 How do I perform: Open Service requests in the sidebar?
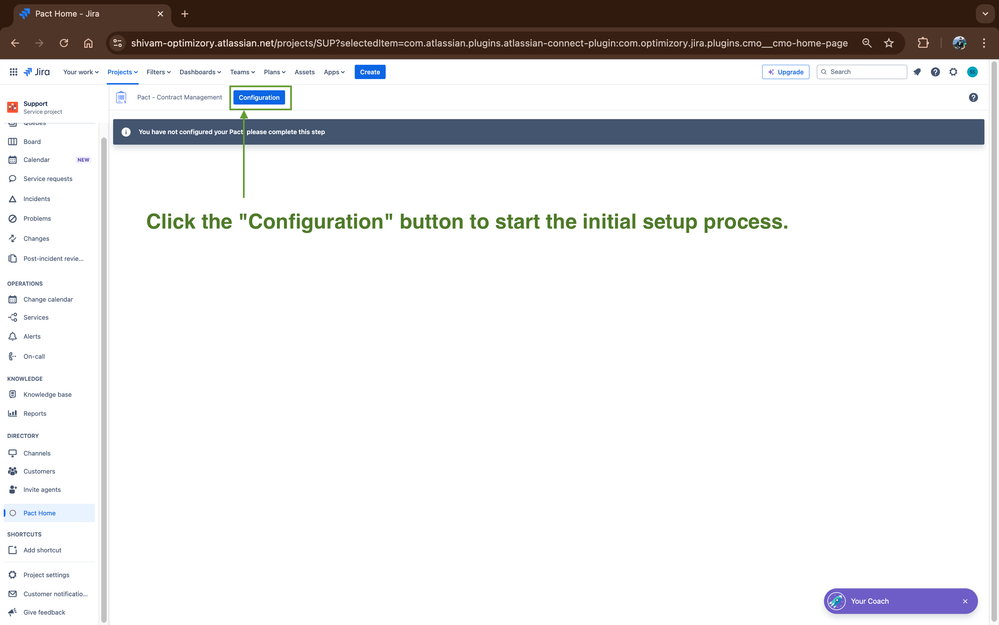[x=50, y=179]
